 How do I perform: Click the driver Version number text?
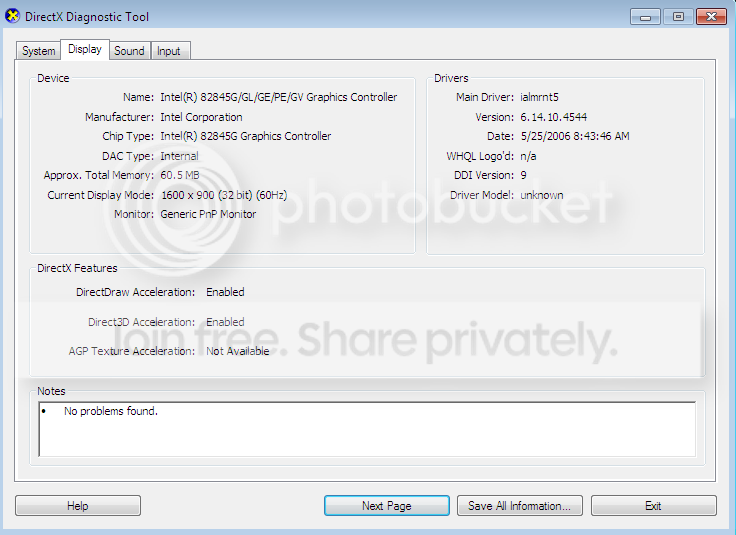554,117
